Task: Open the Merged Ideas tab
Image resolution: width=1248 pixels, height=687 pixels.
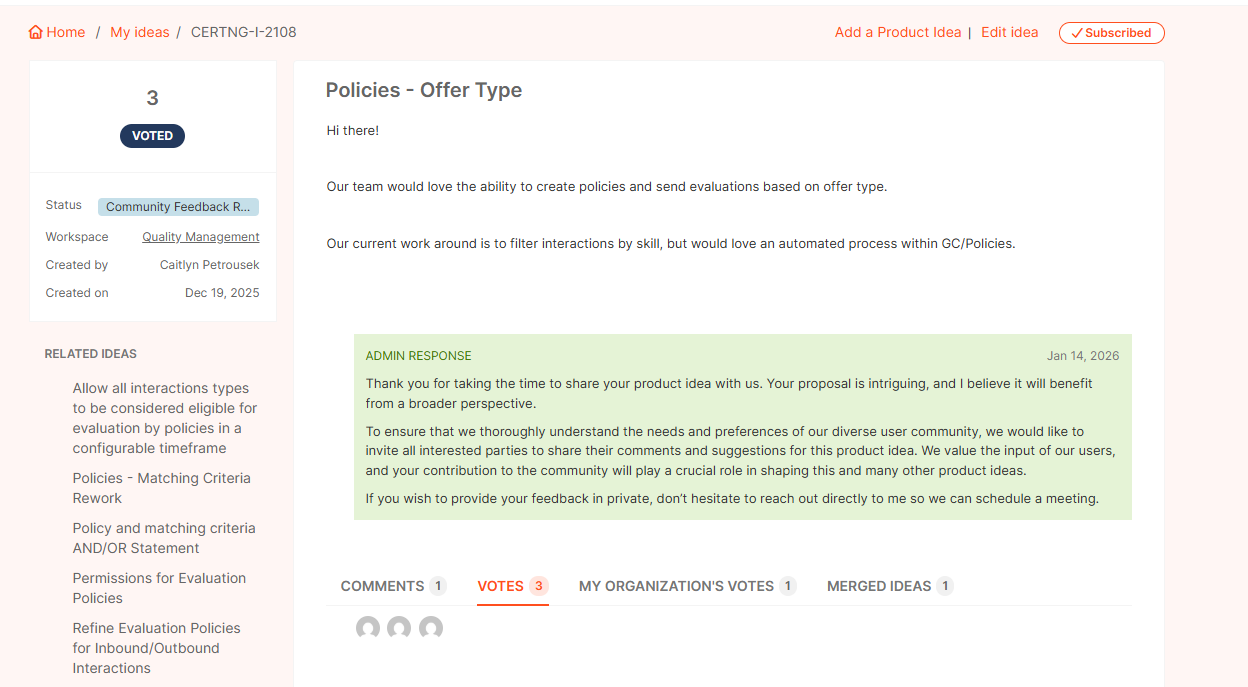Action: pyautogui.click(x=889, y=586)
